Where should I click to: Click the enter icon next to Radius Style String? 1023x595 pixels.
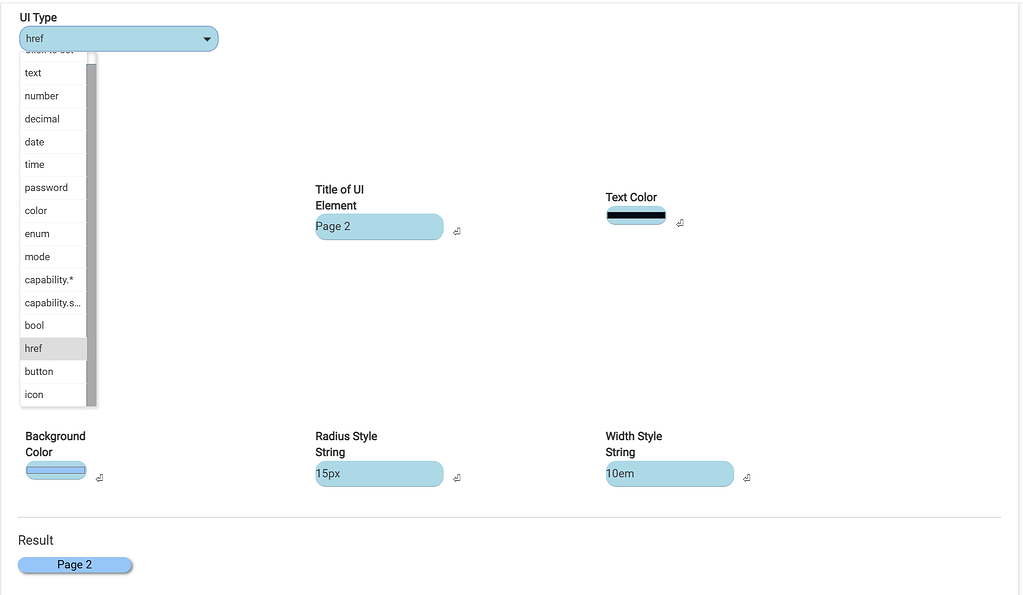point(457,478)
